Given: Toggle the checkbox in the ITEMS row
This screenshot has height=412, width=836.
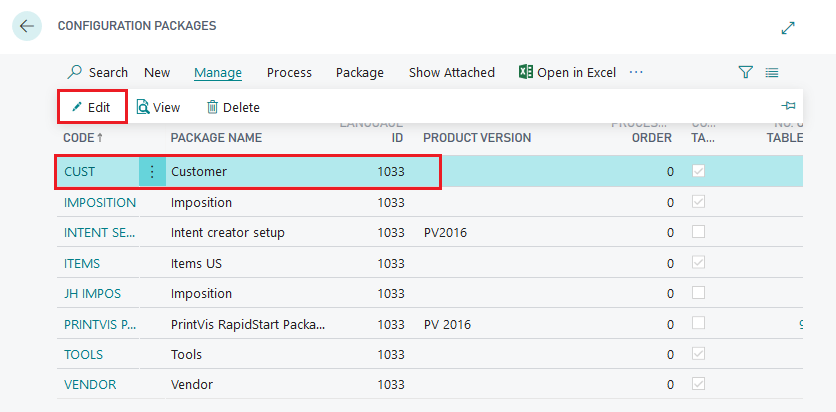Looking at the screenshot, I should [x=698, y=262].
